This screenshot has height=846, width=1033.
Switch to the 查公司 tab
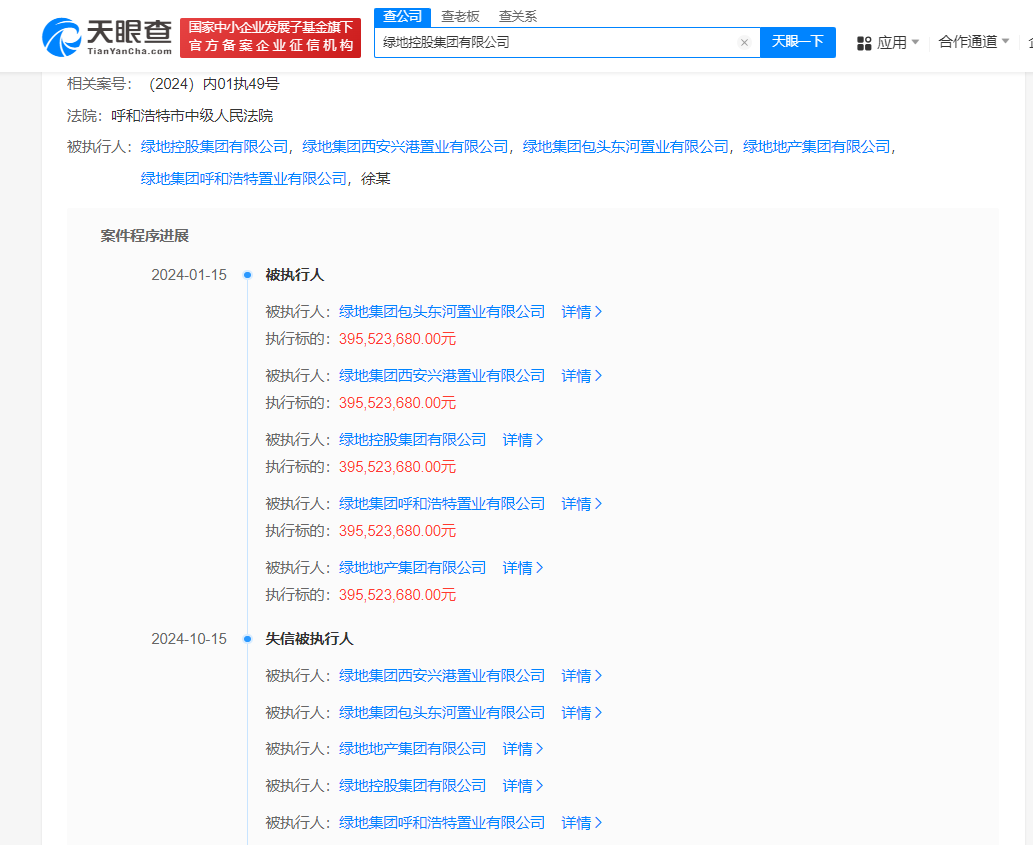coord(403,16)
